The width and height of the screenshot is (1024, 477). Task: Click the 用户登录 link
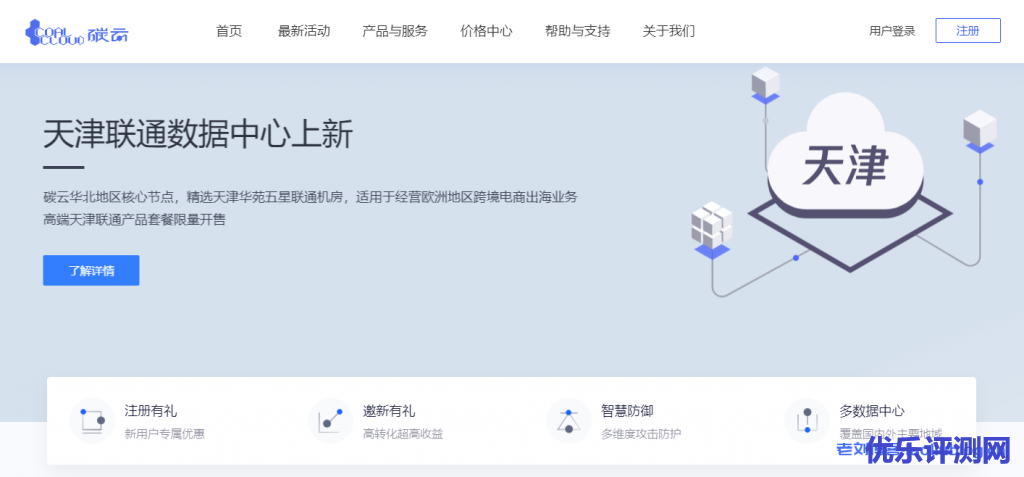click(x=892, y=31)
